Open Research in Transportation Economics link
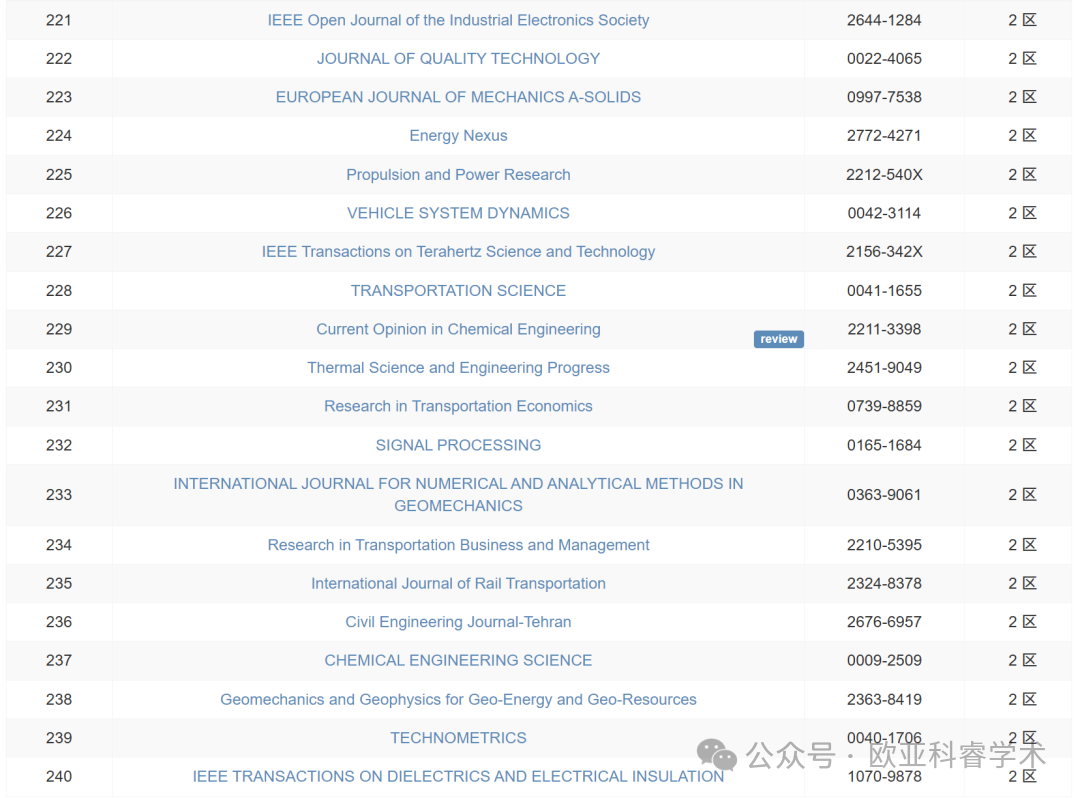This screenshot has width=1080, height=798. click(458, 406)
